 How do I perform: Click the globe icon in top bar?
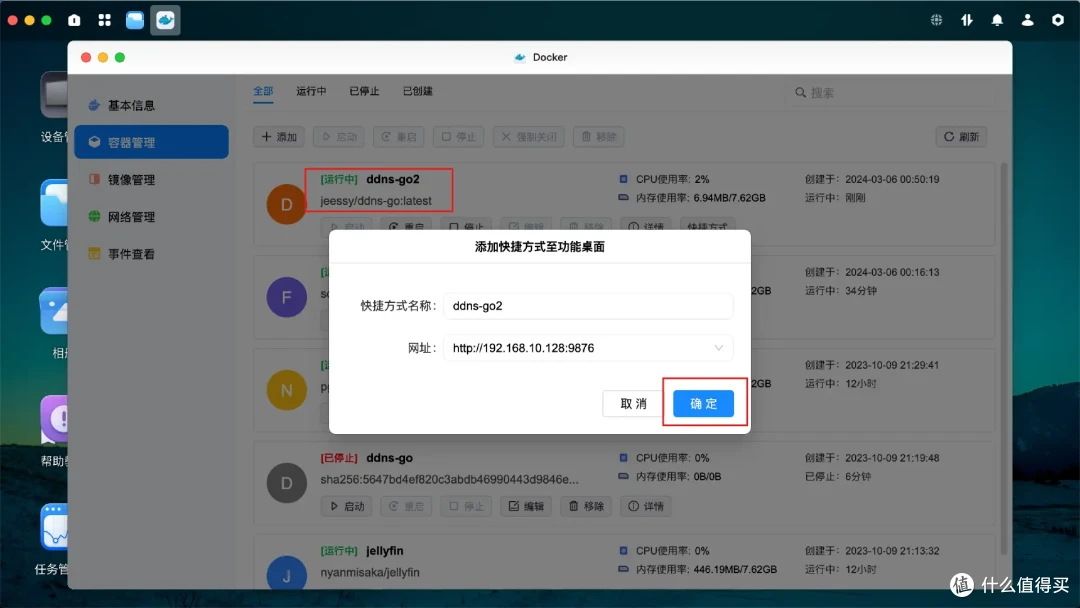pos(936,20)
